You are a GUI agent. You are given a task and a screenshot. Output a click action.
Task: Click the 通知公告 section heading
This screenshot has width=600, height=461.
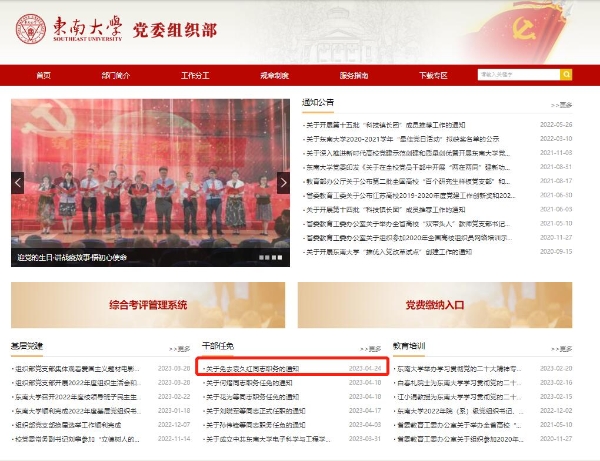pyautogui.click(x=318, y=102)
